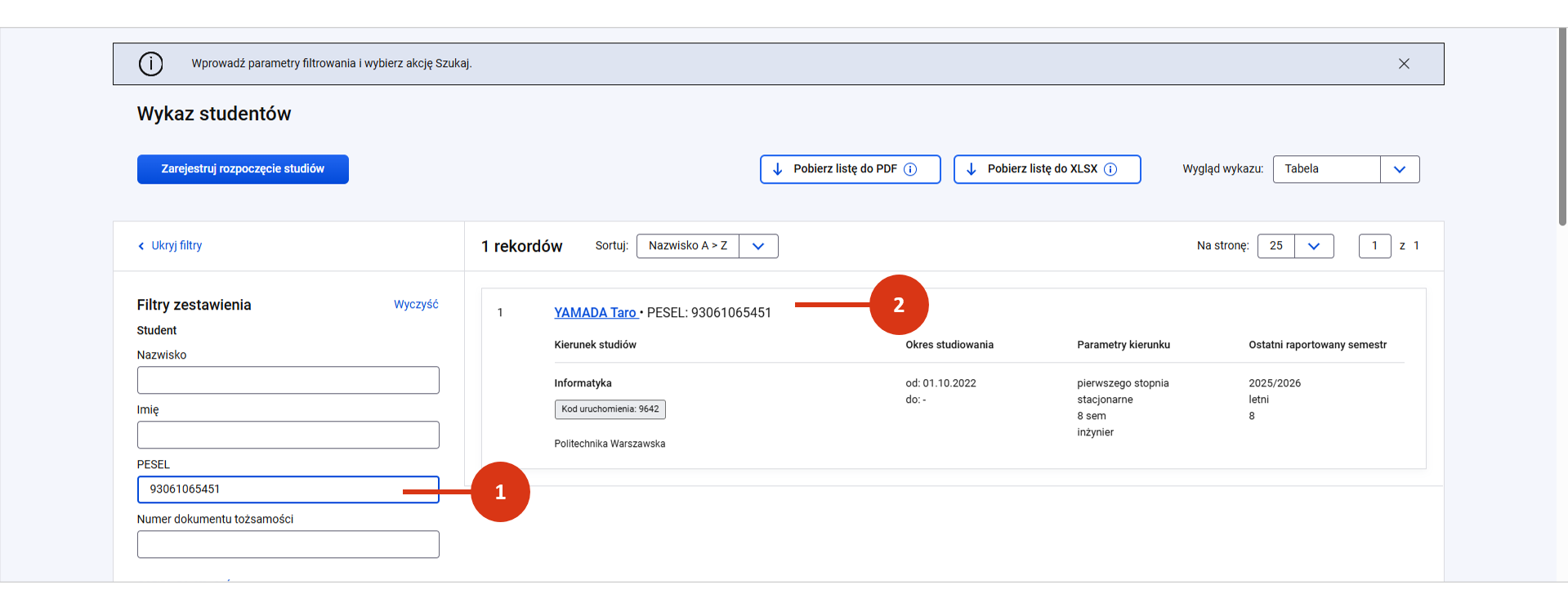
Task: Focus the Nazwisko input field
Action: (288, 380)
